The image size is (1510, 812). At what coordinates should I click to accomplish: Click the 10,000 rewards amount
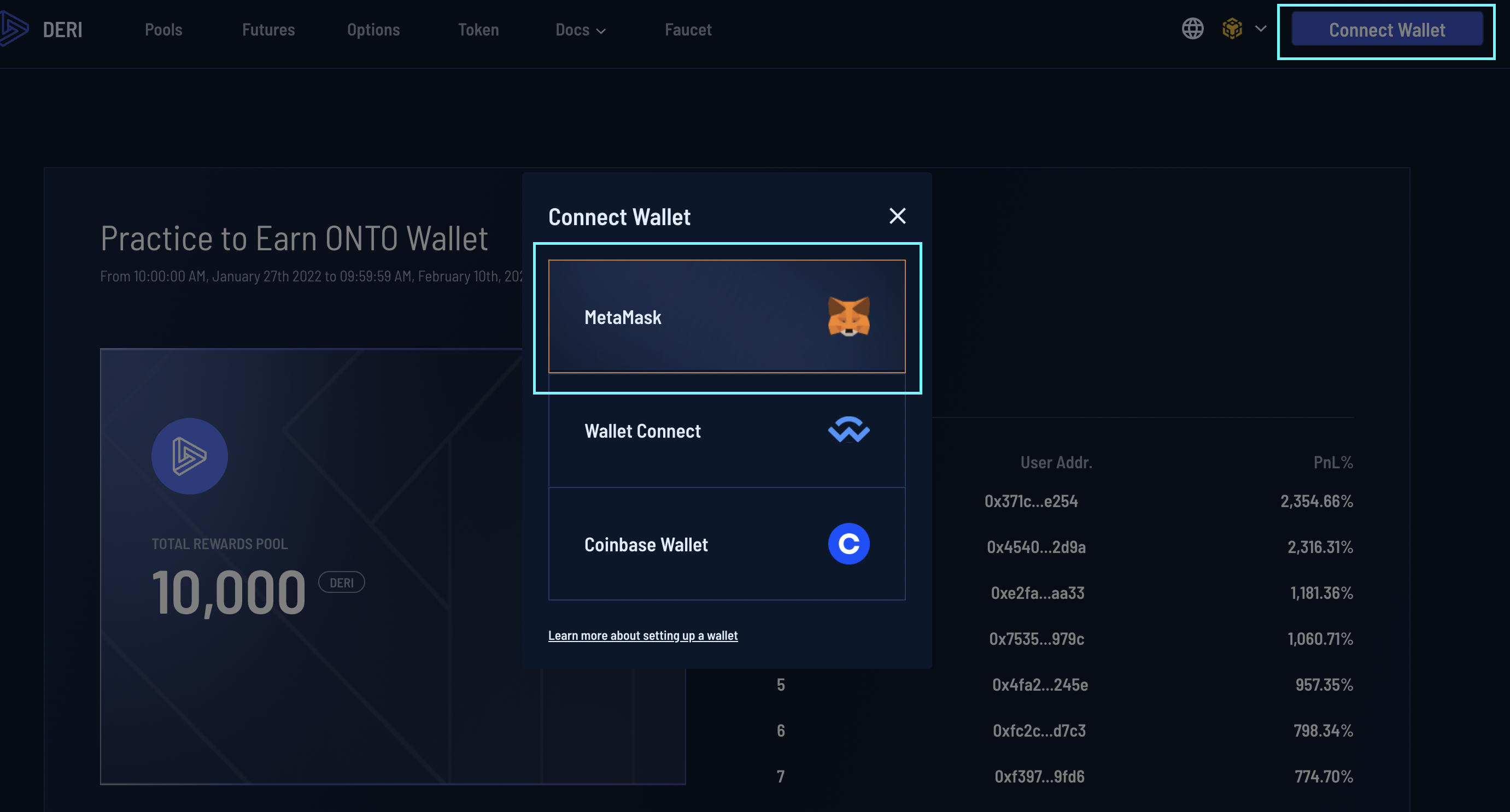(x=229, y=592)
